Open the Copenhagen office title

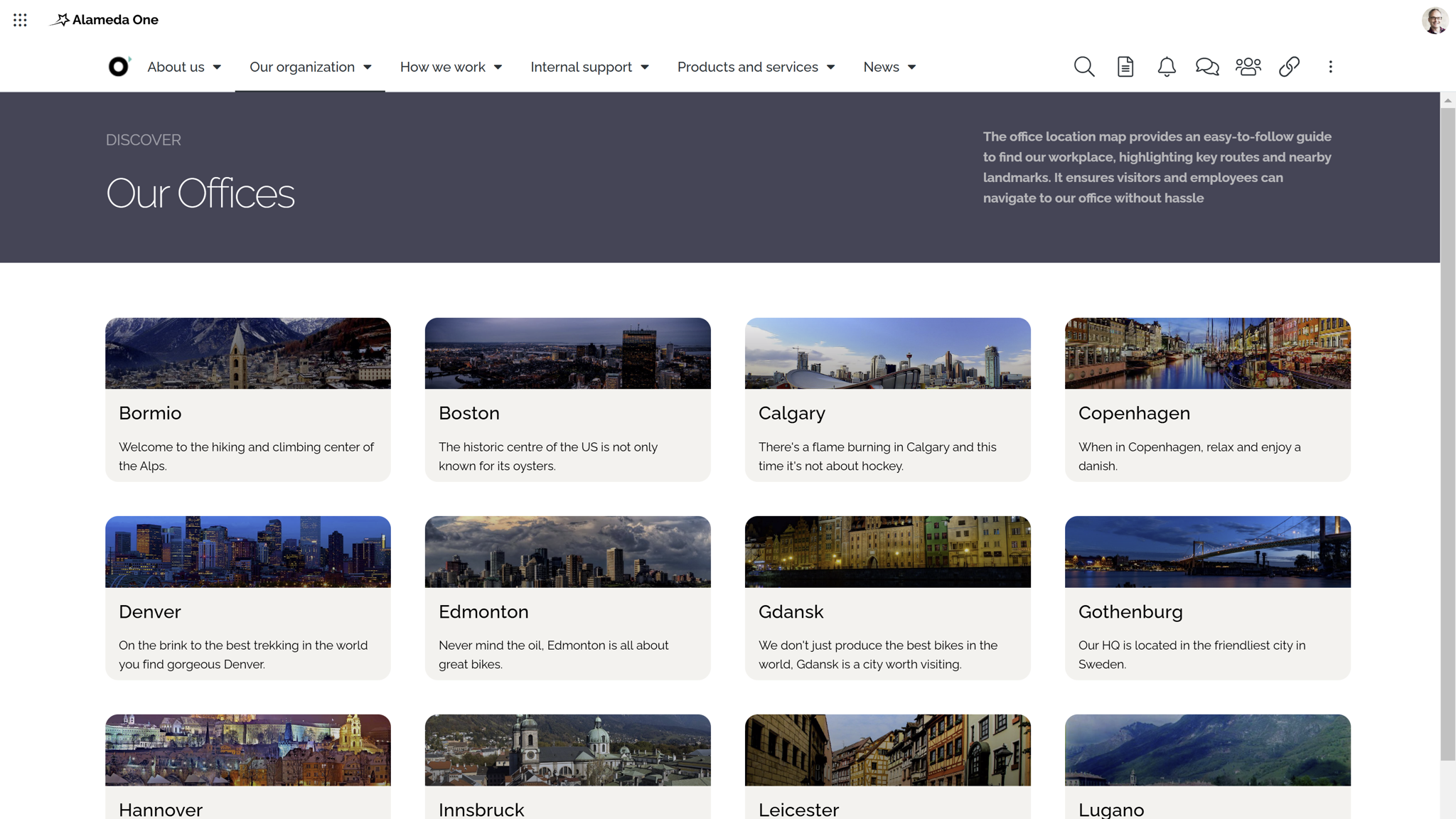[x=1134, y=413]
